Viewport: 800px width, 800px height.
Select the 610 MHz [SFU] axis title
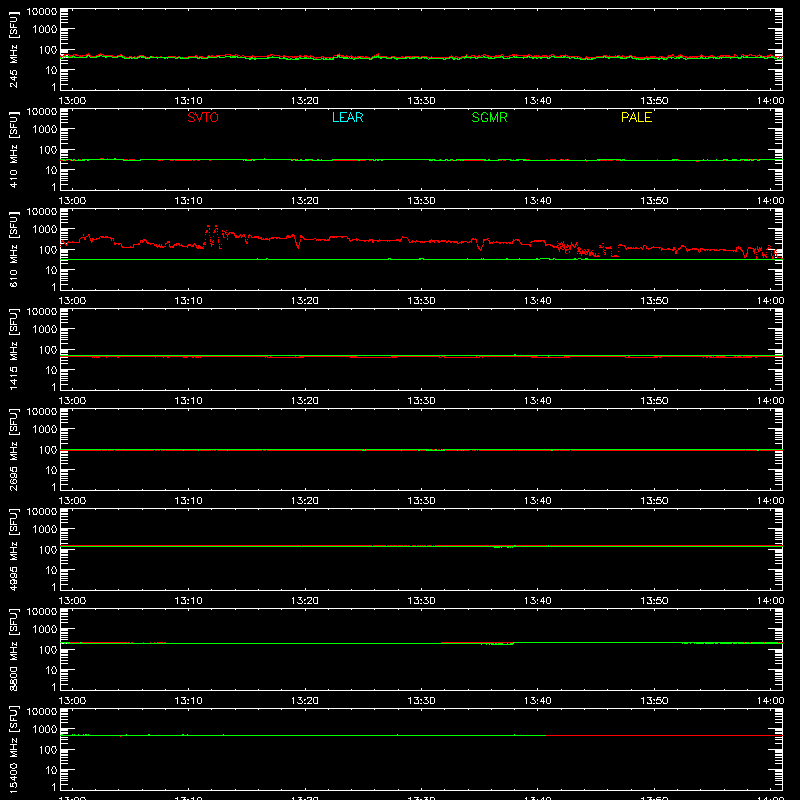tap(14, 250)
